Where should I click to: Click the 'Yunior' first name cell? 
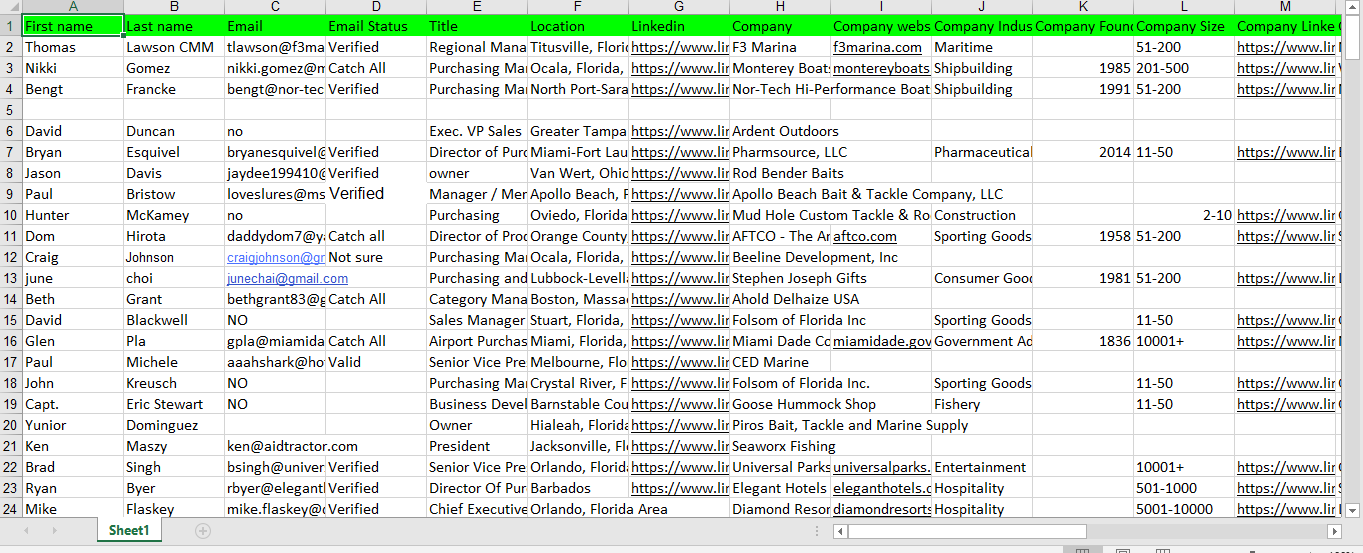[x=73, y=425]
